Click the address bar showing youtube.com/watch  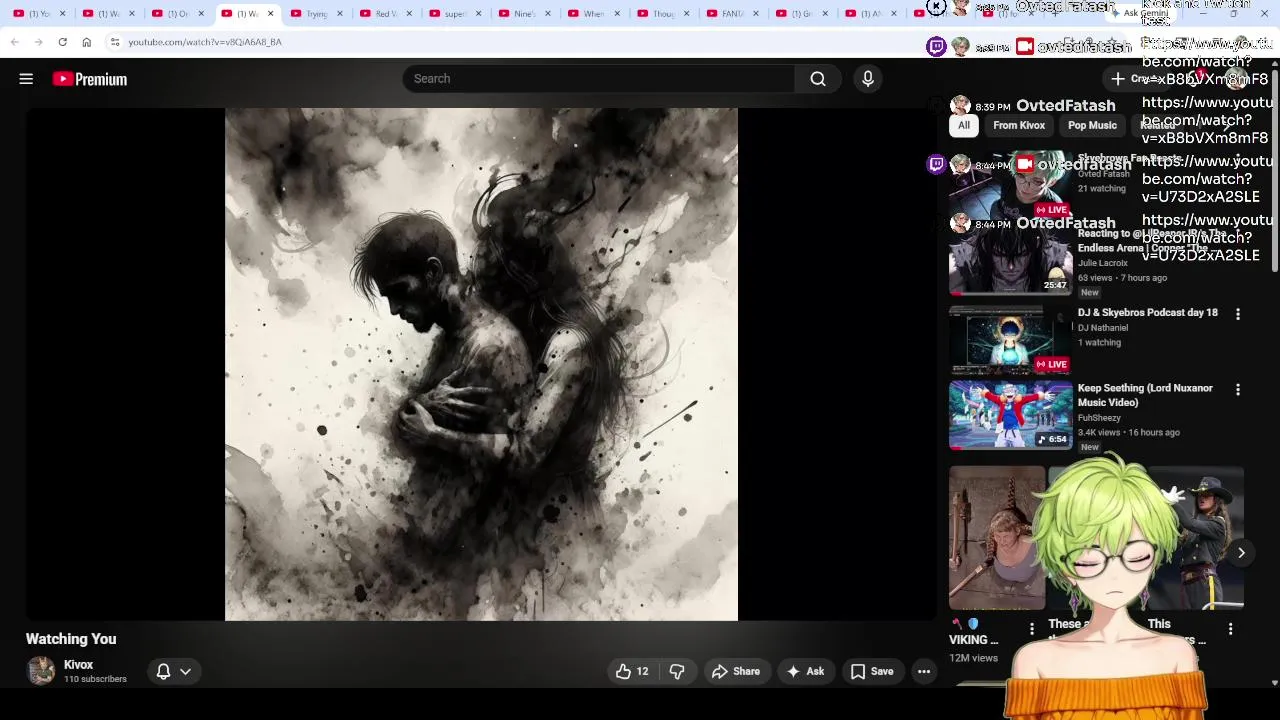pyautogui.click(x=205, y=42)
